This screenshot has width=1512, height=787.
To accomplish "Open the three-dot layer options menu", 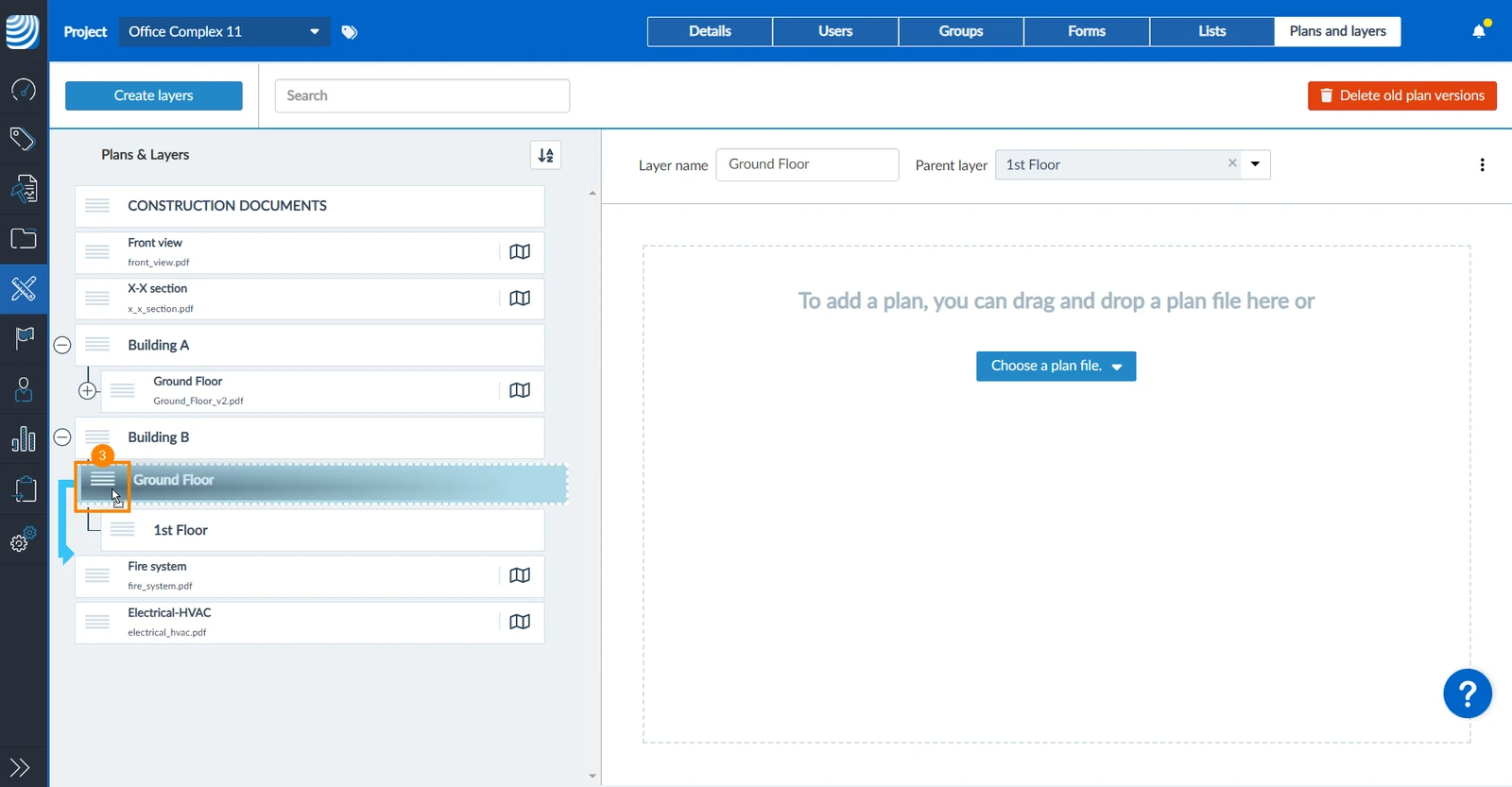I will coord(1482,165).
